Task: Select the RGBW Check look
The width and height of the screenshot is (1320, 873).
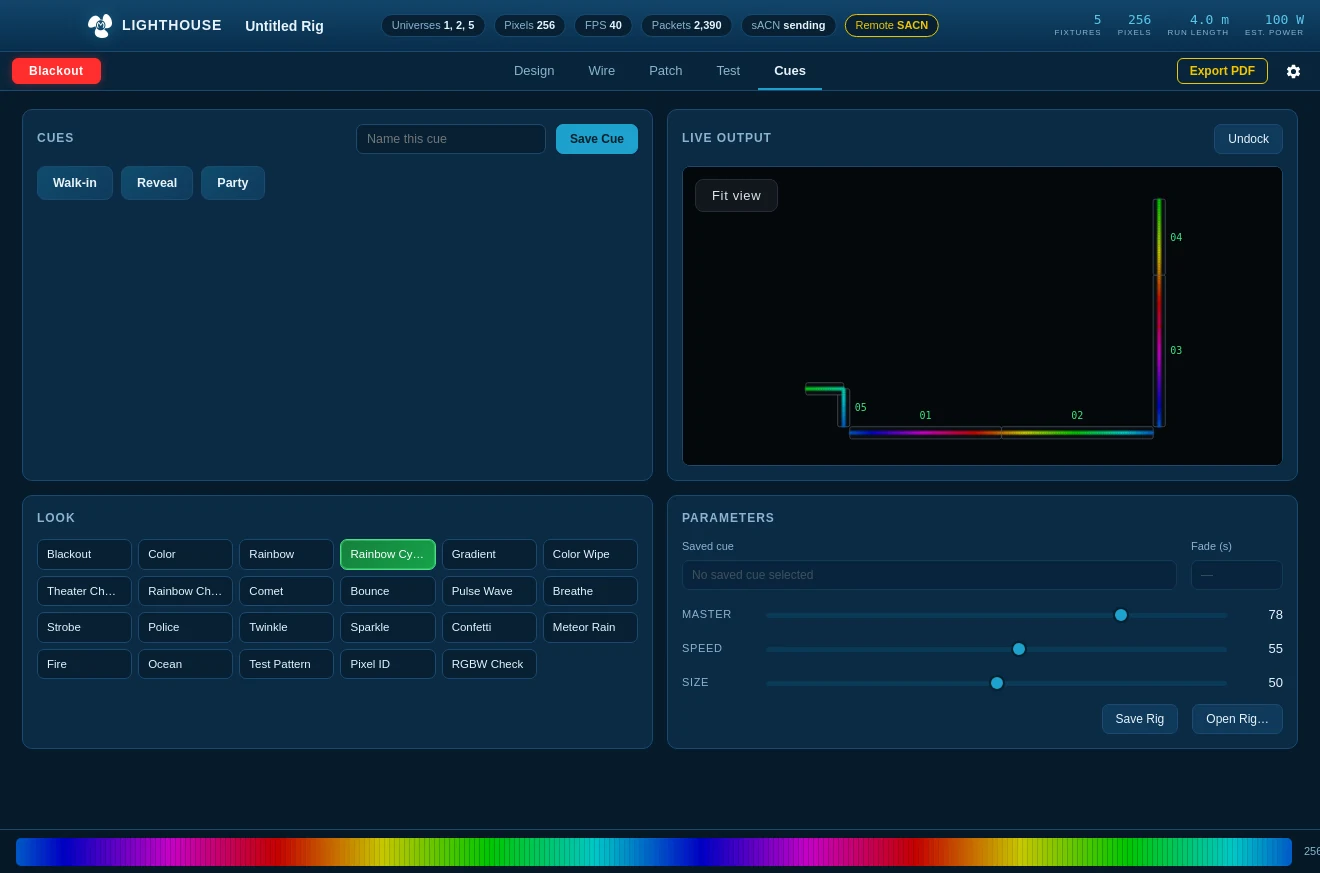Action: [489, 664]
